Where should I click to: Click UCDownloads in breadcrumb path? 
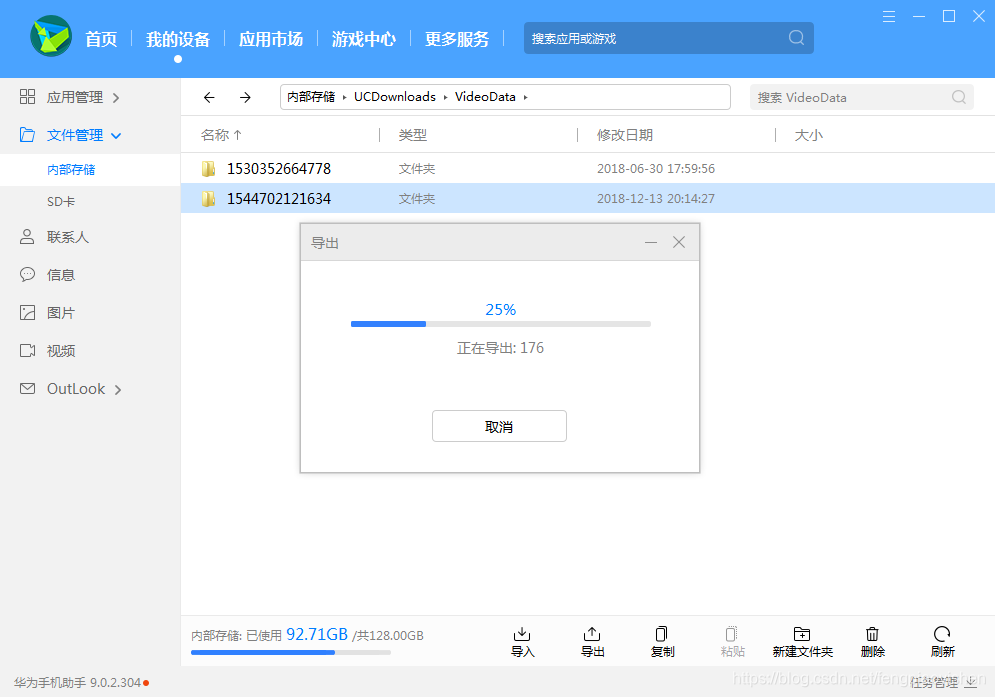[x=395, y=96]
